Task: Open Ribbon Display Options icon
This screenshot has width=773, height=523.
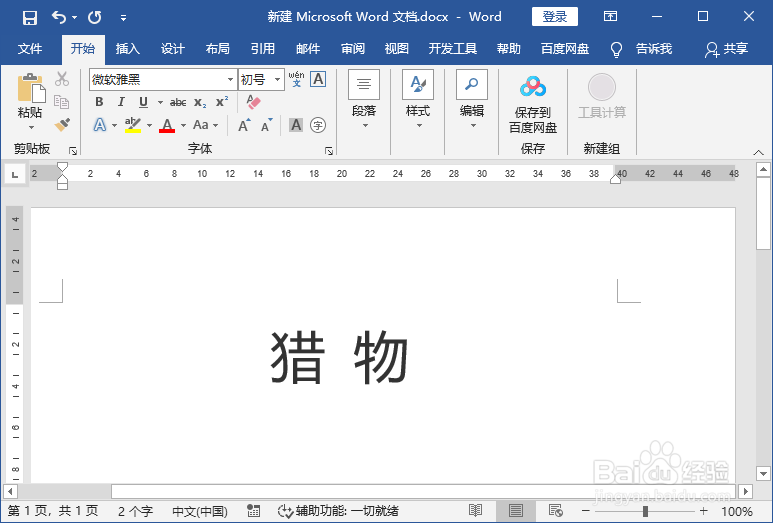Action: coord(610,17)
